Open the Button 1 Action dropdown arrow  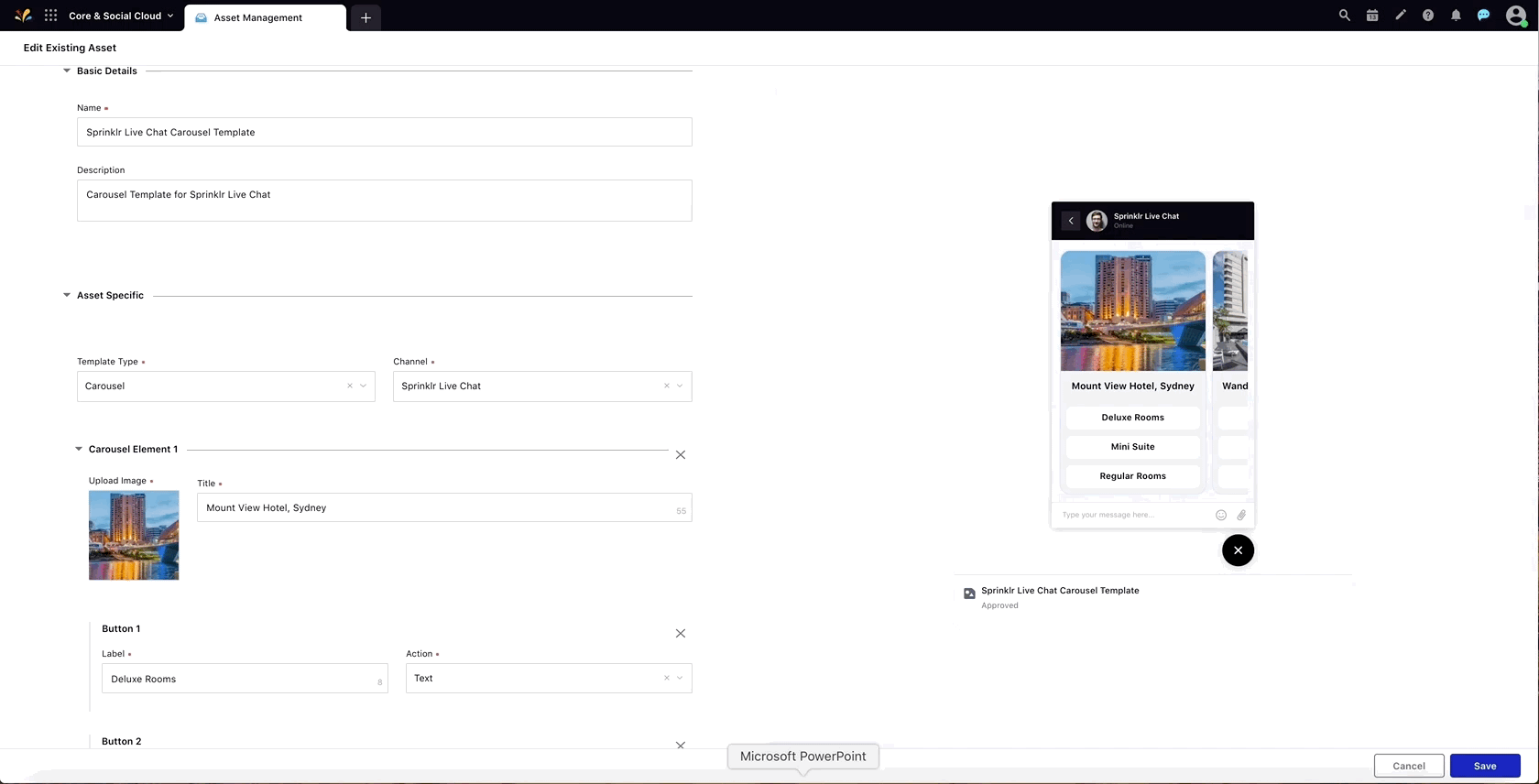click(x=680, y=678)
